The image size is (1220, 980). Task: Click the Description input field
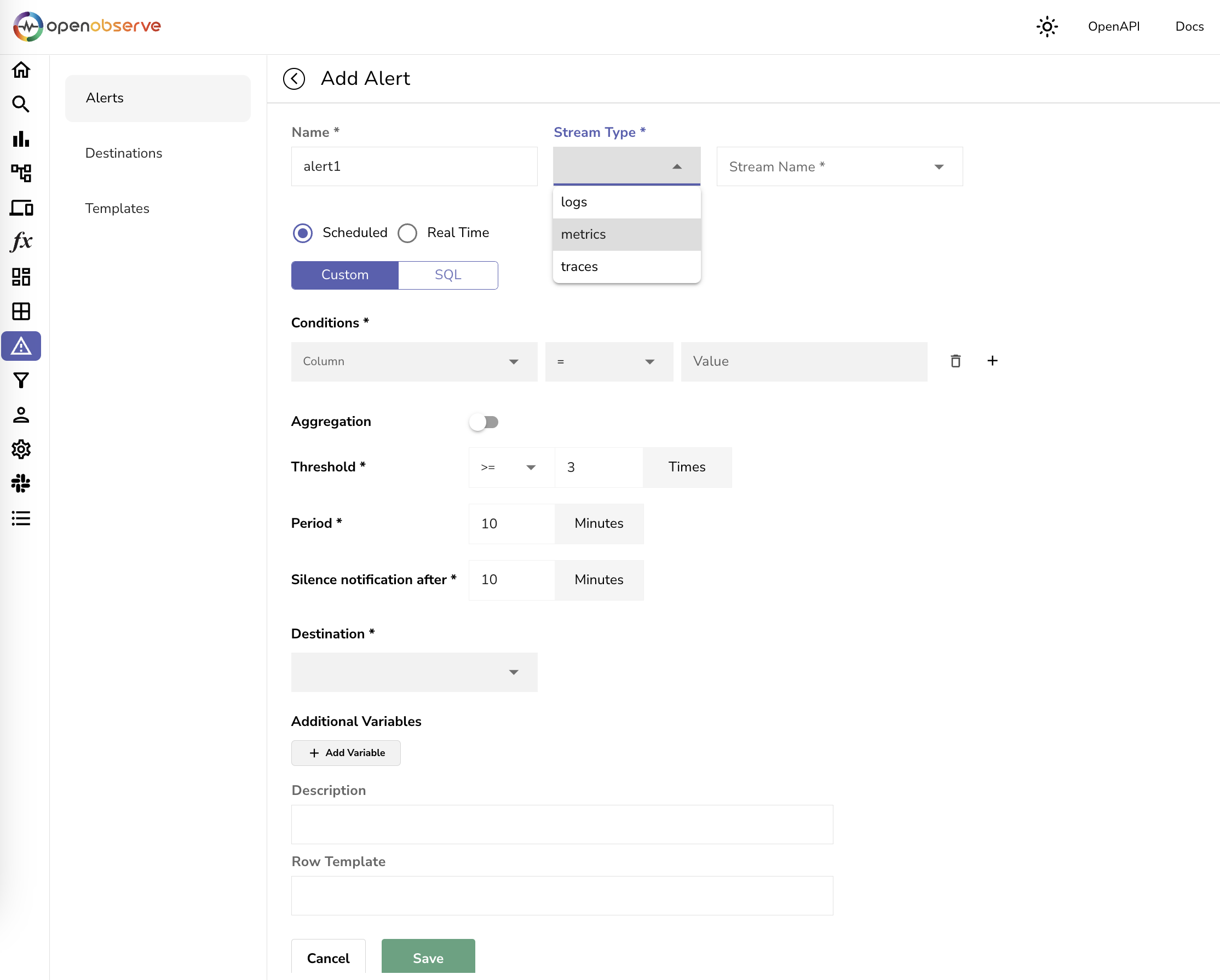561,825
